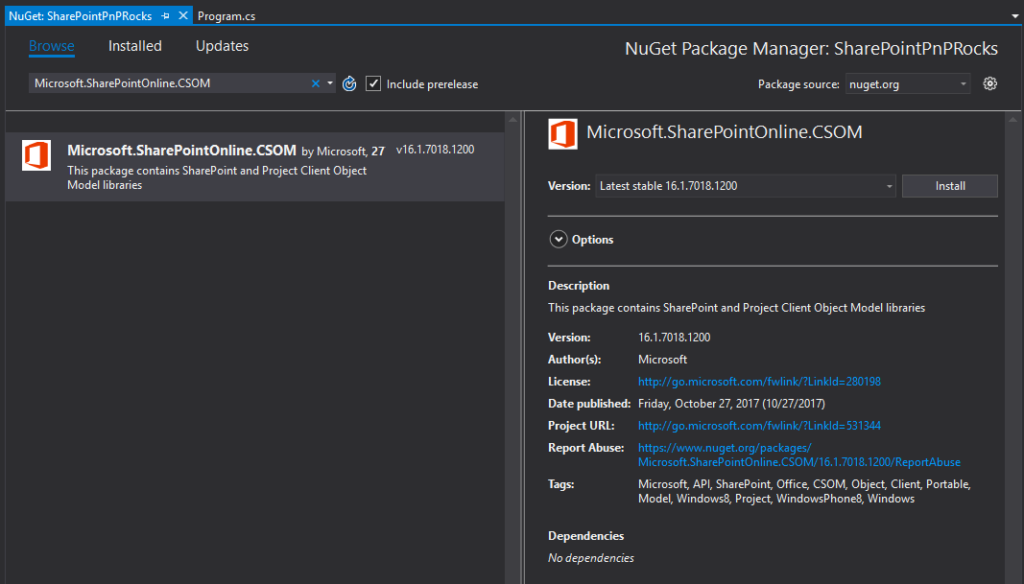Image resolution: width=1024 pixels, height=584 pixels.
Task: Click the Description heading
Action: pyautogui.click(x=579, y=285)
